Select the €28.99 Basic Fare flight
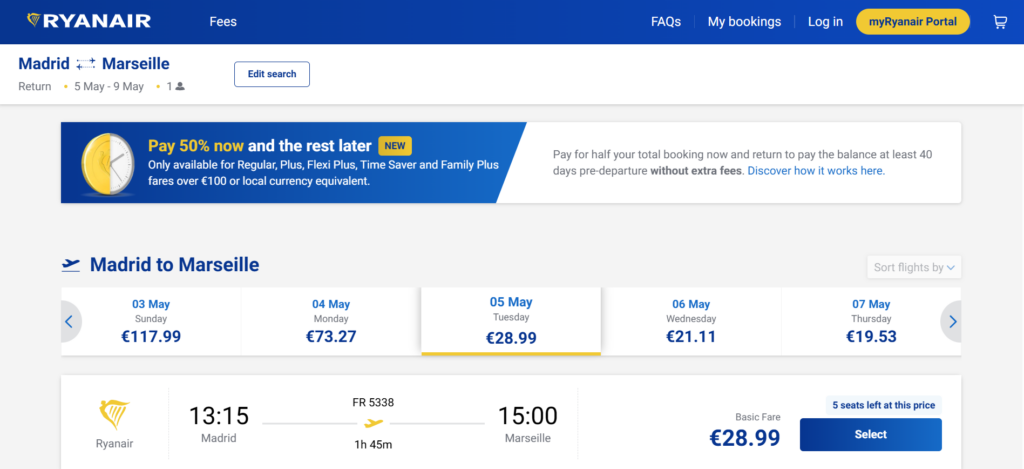The width and height of the screenshot is (1024, 469). (870, 435)
